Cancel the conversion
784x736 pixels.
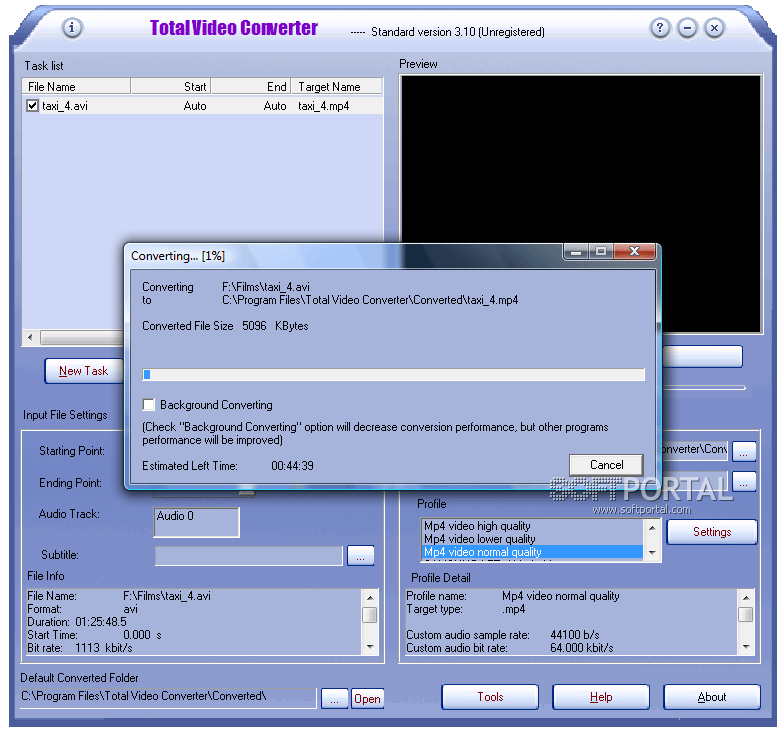point(606,465)
